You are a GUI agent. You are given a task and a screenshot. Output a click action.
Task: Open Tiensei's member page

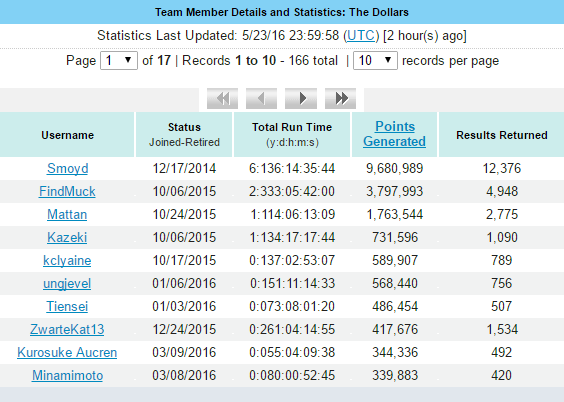(67, 306)
